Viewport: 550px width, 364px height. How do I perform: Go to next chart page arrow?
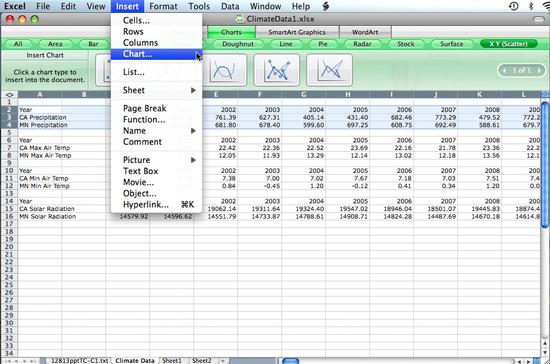pos(539,70)
